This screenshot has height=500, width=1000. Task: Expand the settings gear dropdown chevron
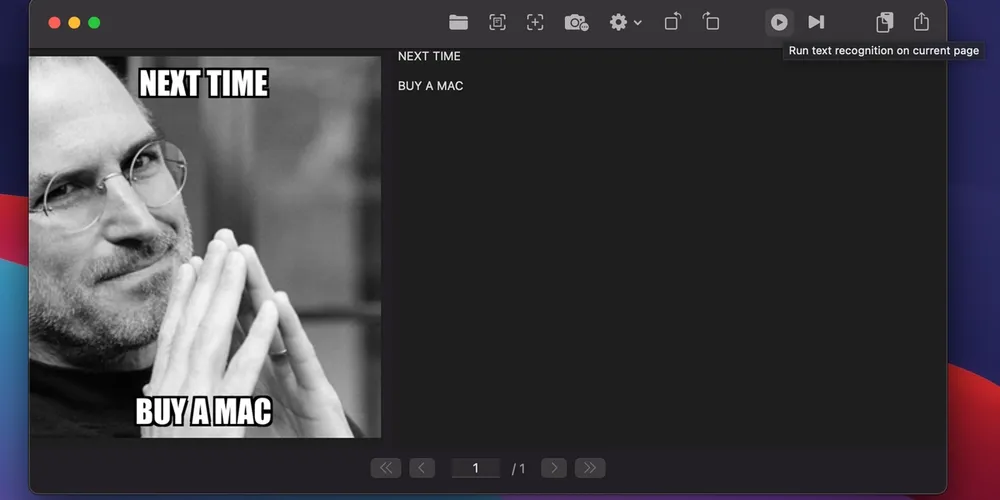click(x=638, y=23)
